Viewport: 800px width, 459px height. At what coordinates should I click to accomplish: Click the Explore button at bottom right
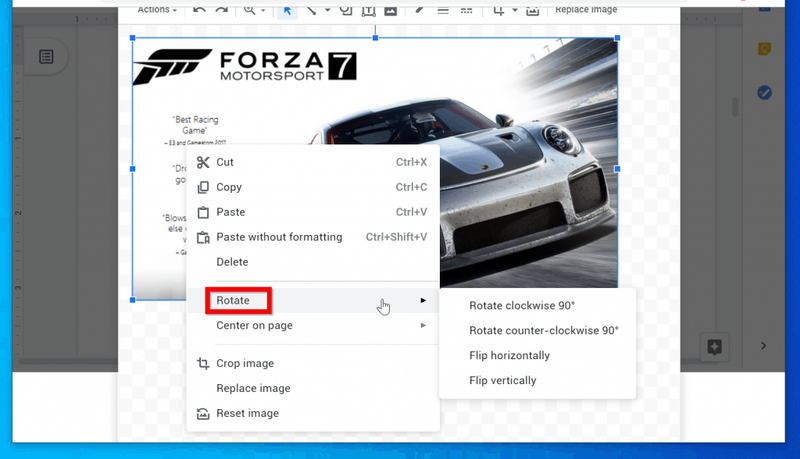pyautogui.click(x=714, y=347)
